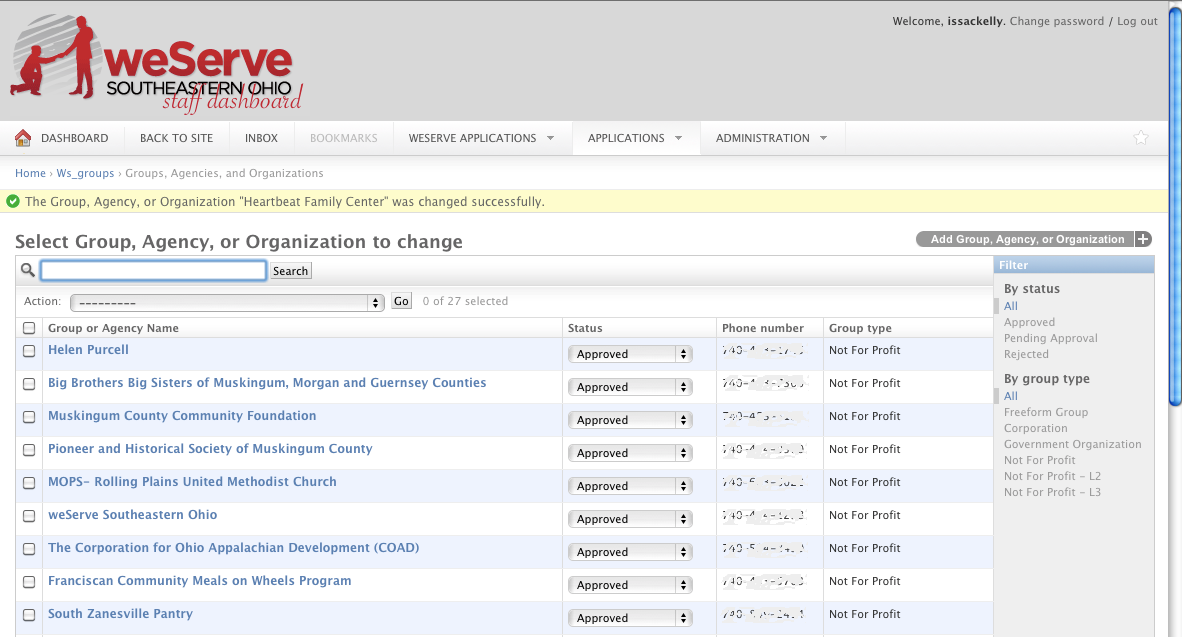Check the Helen Purcell row checkbox

tap(29, 351)
